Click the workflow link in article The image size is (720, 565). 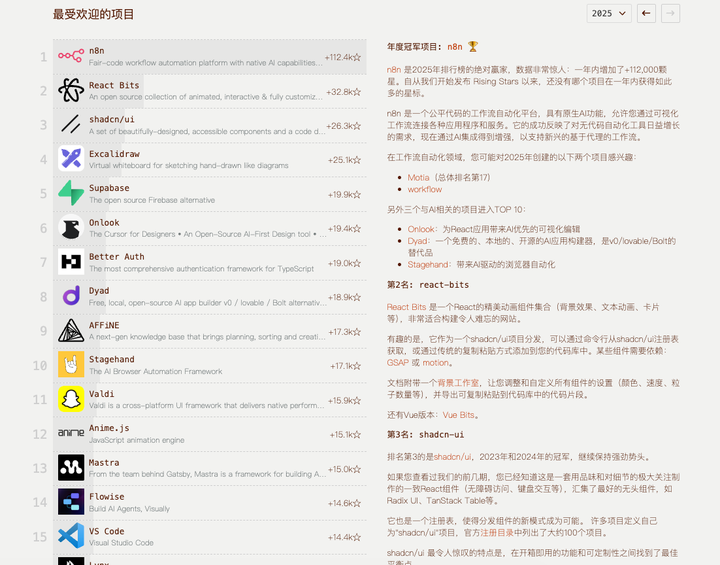(425, 189)
